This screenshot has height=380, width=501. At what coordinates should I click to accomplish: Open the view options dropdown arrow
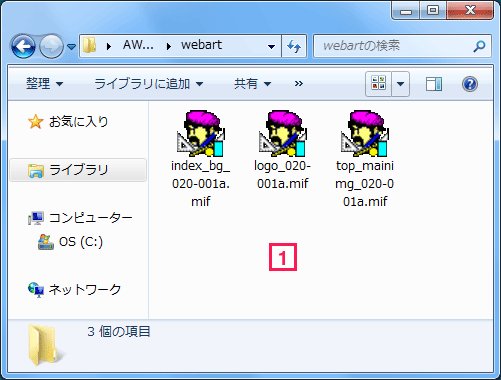[x=400, y=84]
